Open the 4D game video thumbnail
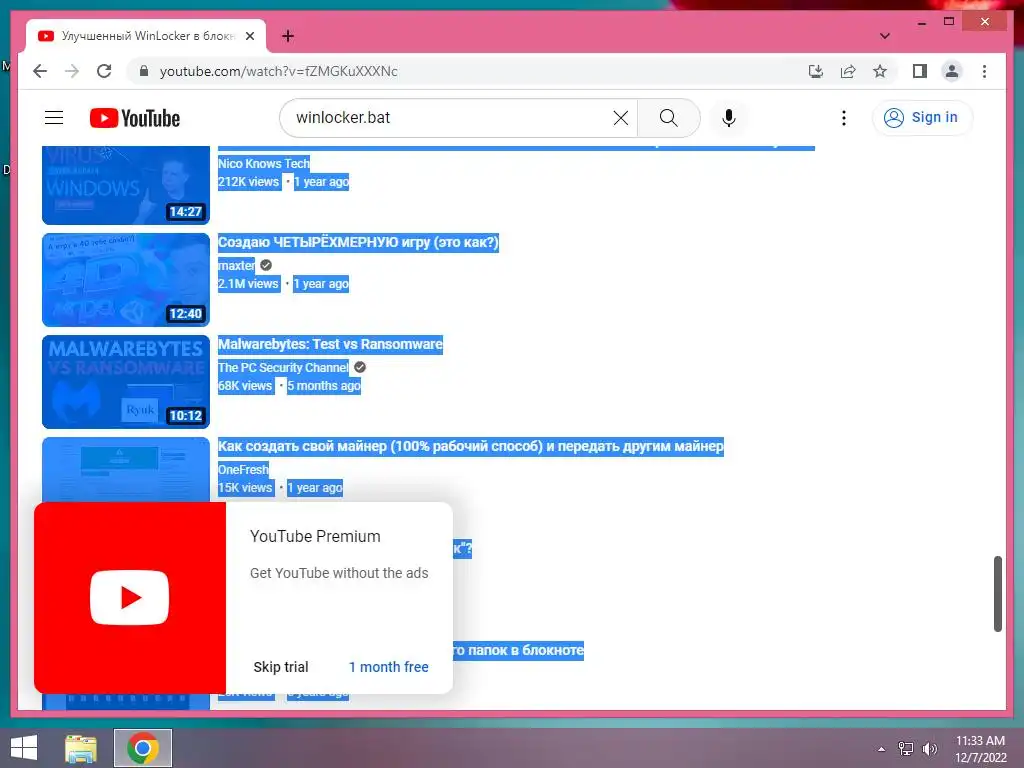This screenshot has height=768, width=1024. (x=125, y=280)
